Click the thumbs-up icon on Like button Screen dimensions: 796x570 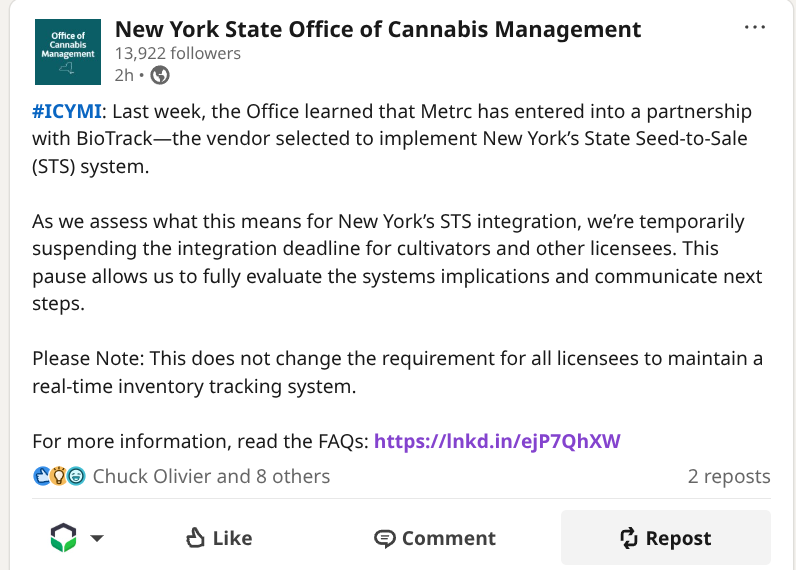[x=196, y=538]
